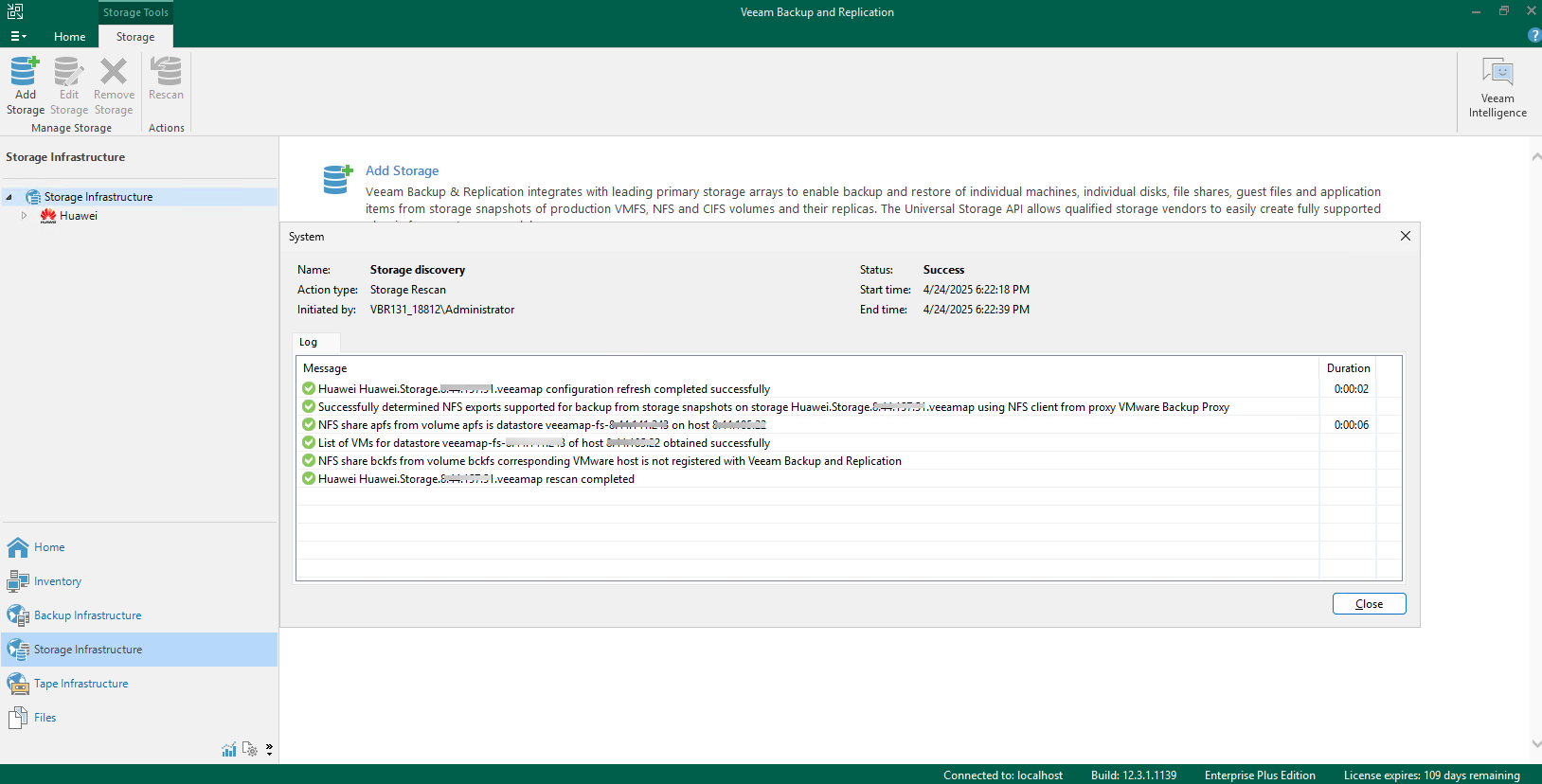Click the Initiated by Administrator value
Viewport: 1542px width, 784px height.
pyautogui.click(x=442, y=310)
